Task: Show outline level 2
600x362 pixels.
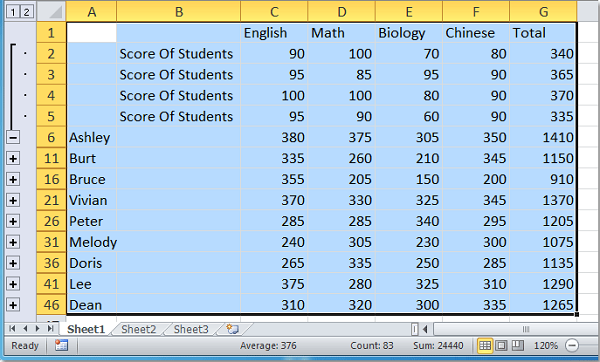Action: pos(26,12)
